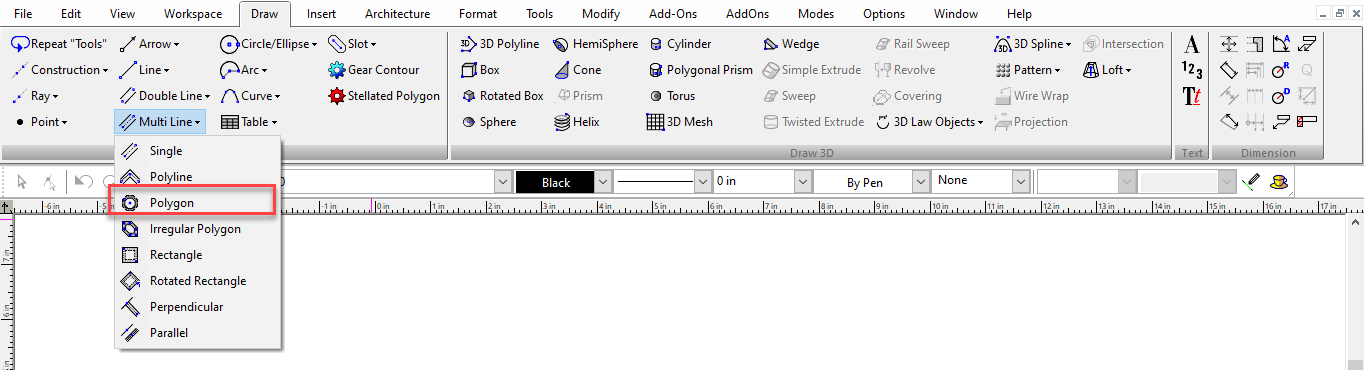Select the Tt multi text tool
The width and height of the screenshot is (1364, 370).
click(x=1191, y=96)
